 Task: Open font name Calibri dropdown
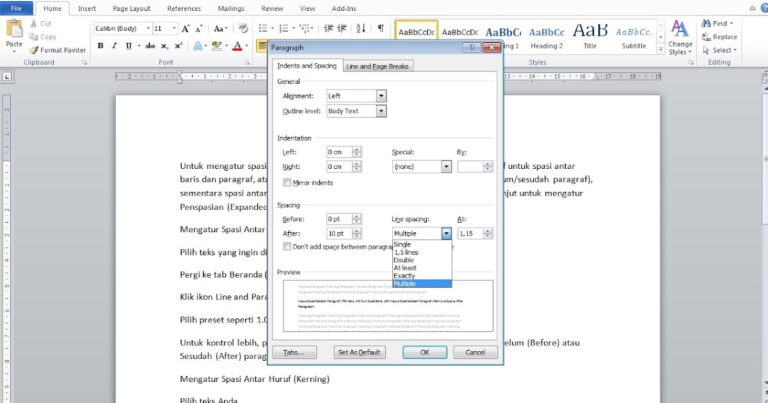[148, 28]
